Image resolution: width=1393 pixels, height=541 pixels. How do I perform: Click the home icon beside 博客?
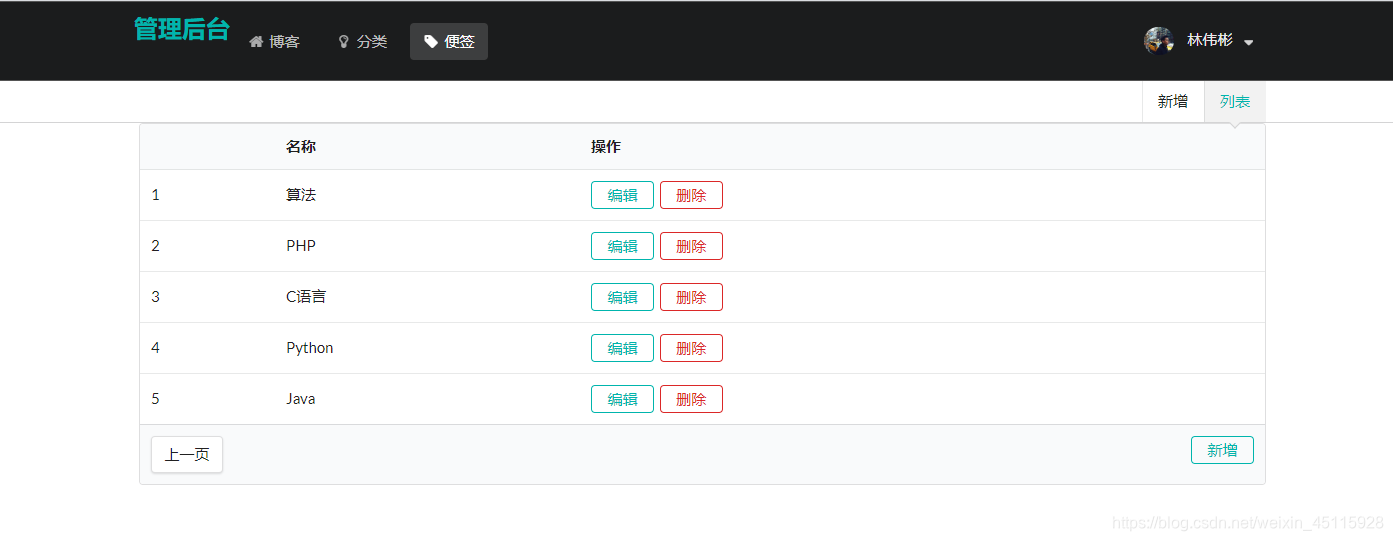coord(256,42)
